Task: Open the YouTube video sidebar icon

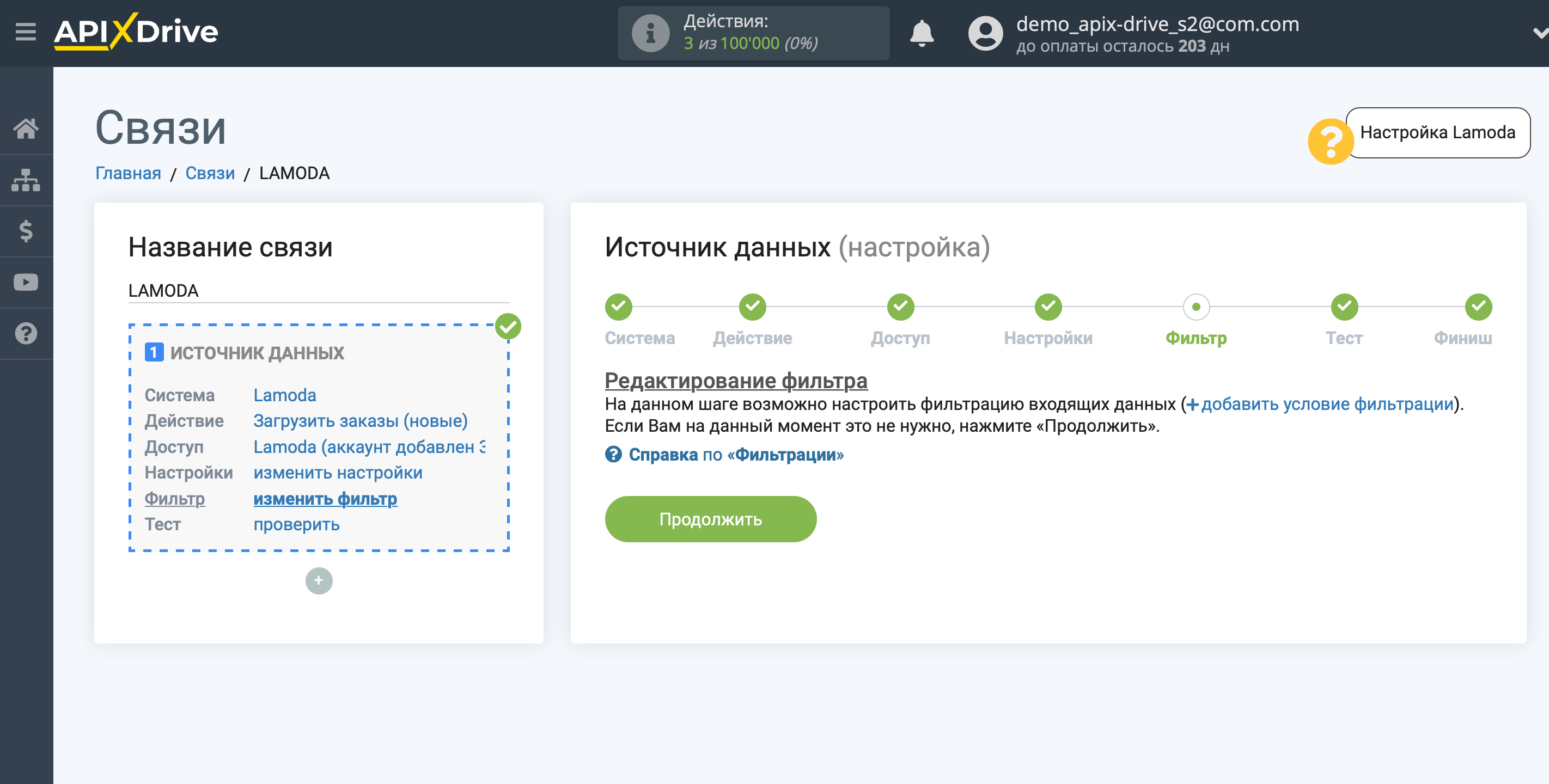Action: coord(26,282)
